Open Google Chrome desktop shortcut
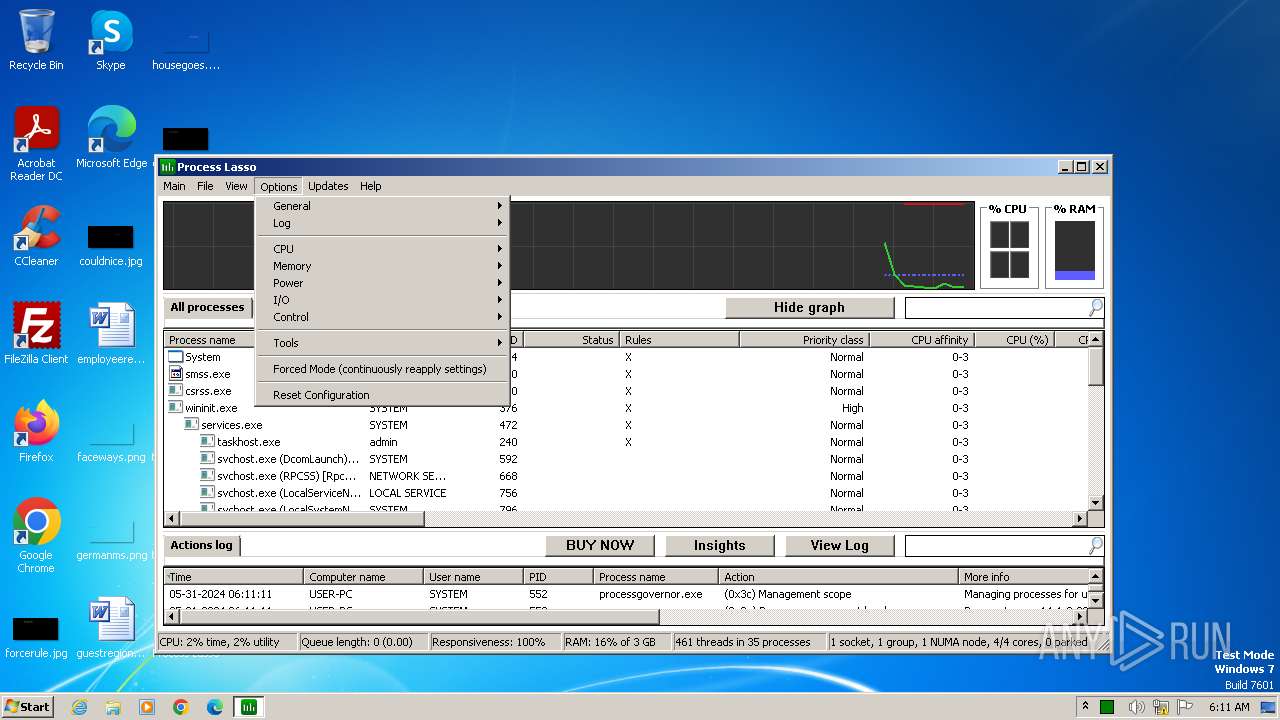The width and height of the screenshot is (1280, 720). [36, 536]
